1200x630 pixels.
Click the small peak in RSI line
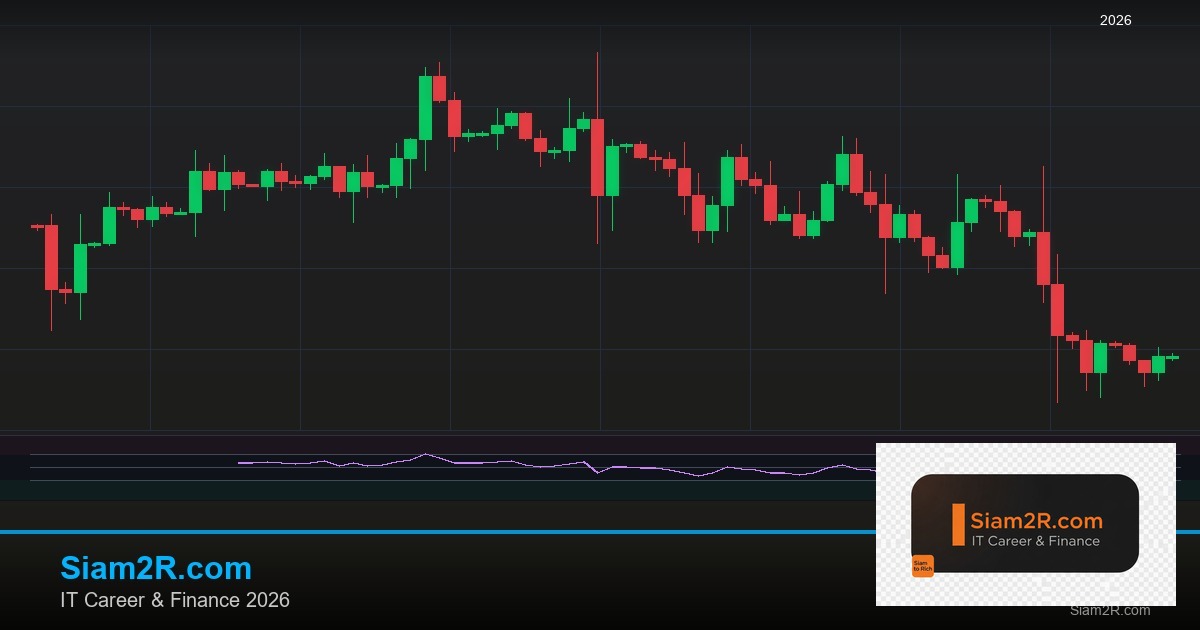coord(425,455)
